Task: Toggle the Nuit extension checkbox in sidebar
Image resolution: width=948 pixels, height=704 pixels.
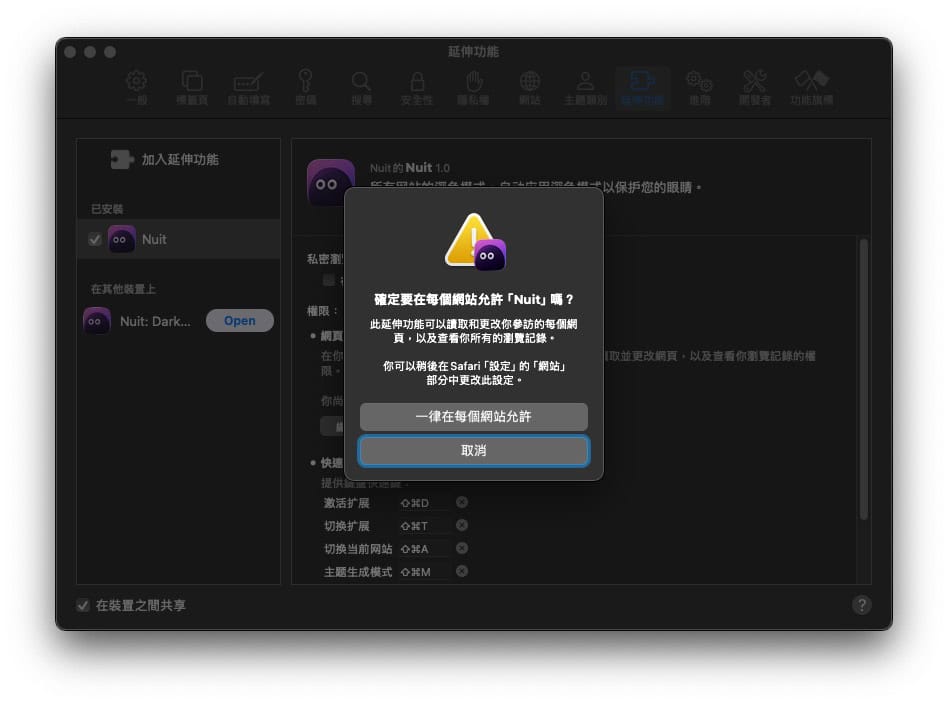Action: [x=93, y=239]
